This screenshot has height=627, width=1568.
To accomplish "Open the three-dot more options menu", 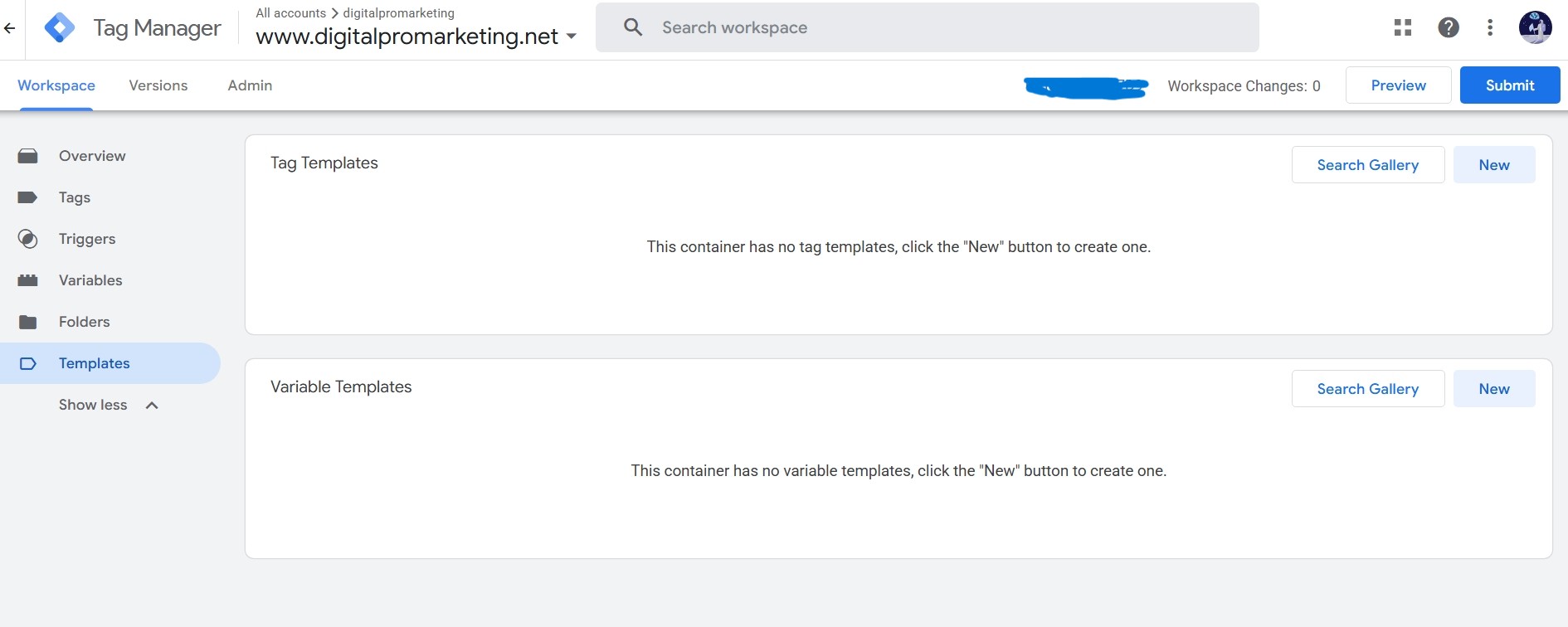I will pos(1490,27).
